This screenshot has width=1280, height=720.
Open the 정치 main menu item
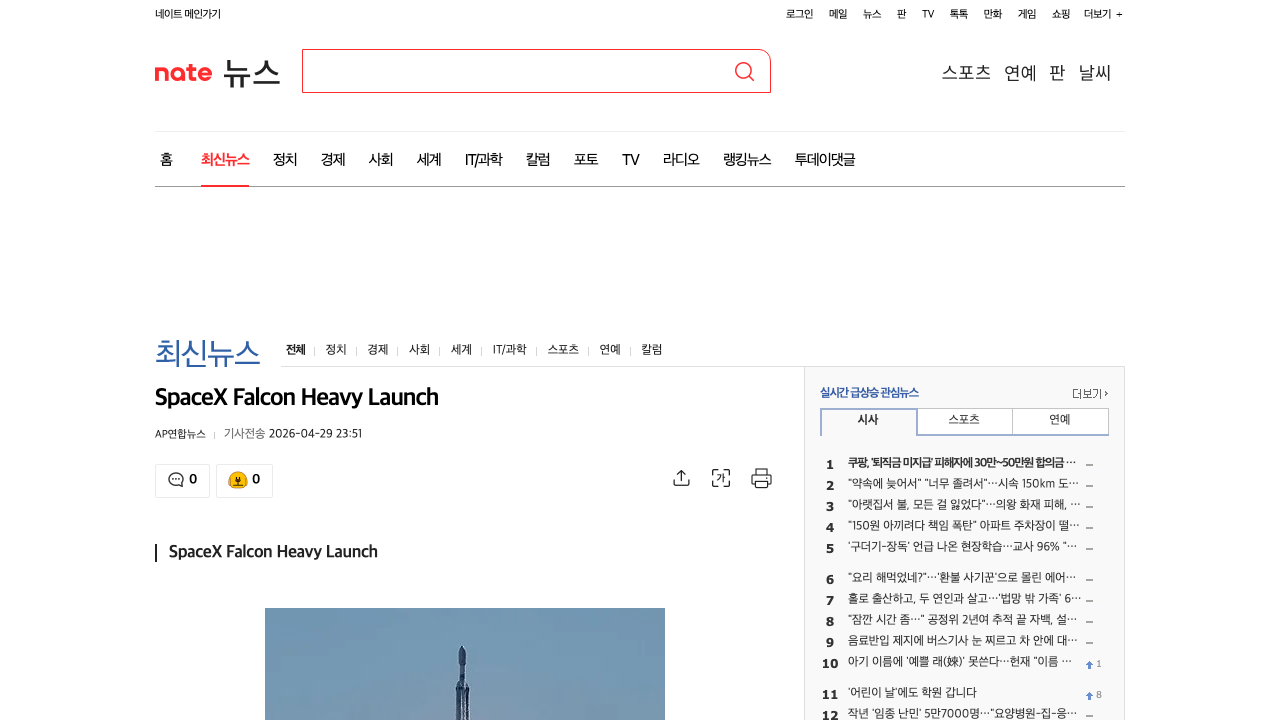285,159
